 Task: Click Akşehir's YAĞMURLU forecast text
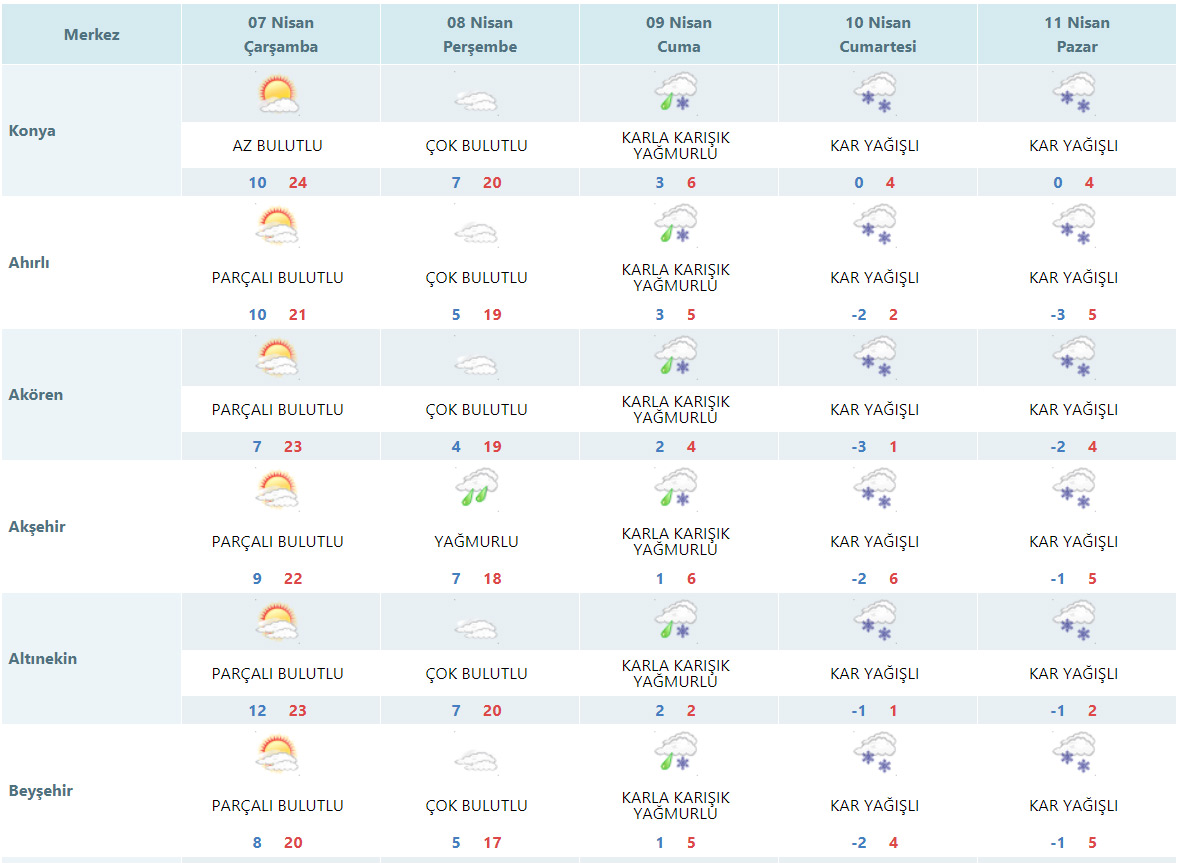pos(477,542)
